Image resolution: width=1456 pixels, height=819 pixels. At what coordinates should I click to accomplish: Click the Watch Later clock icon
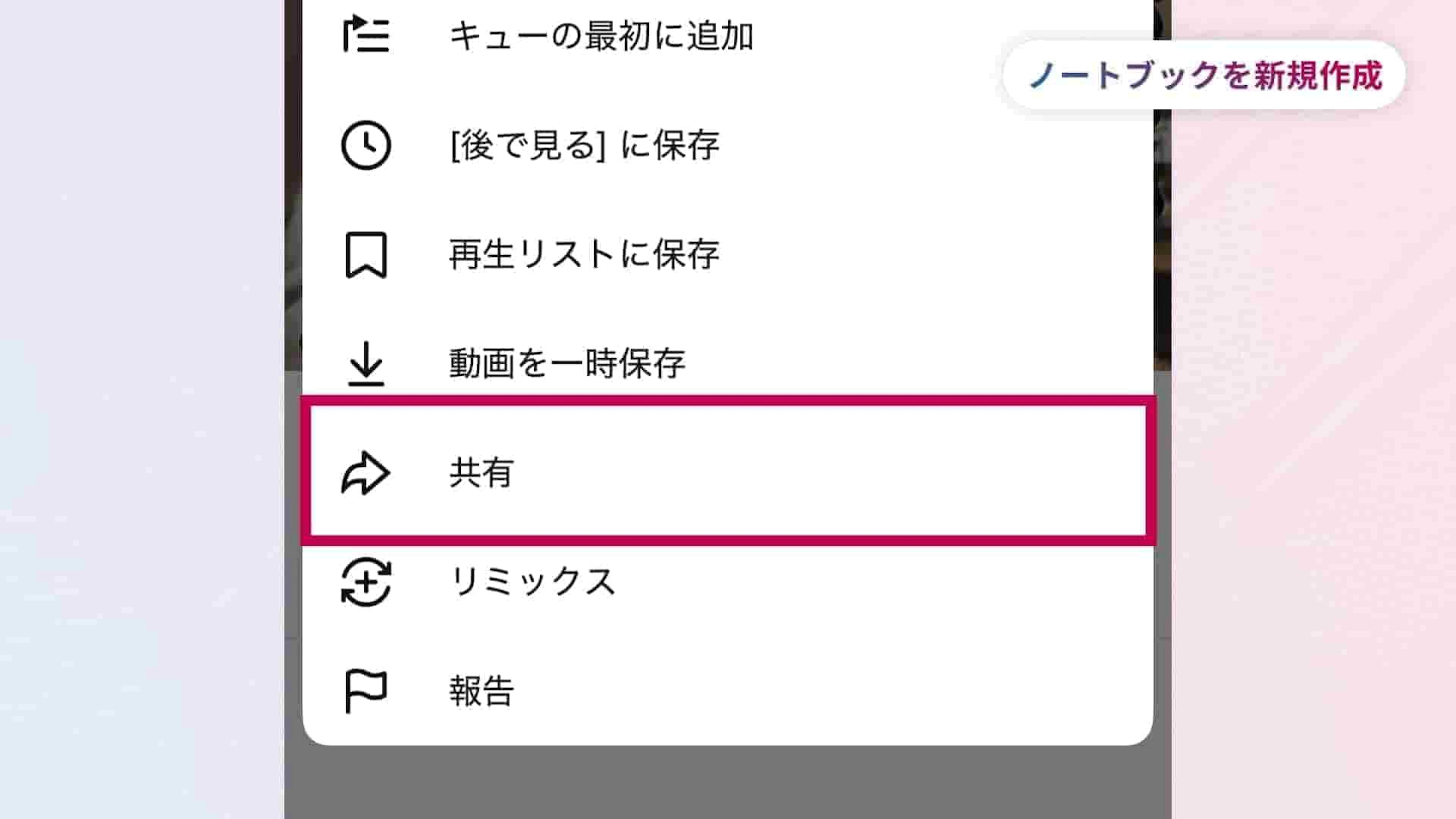(366, 145)
